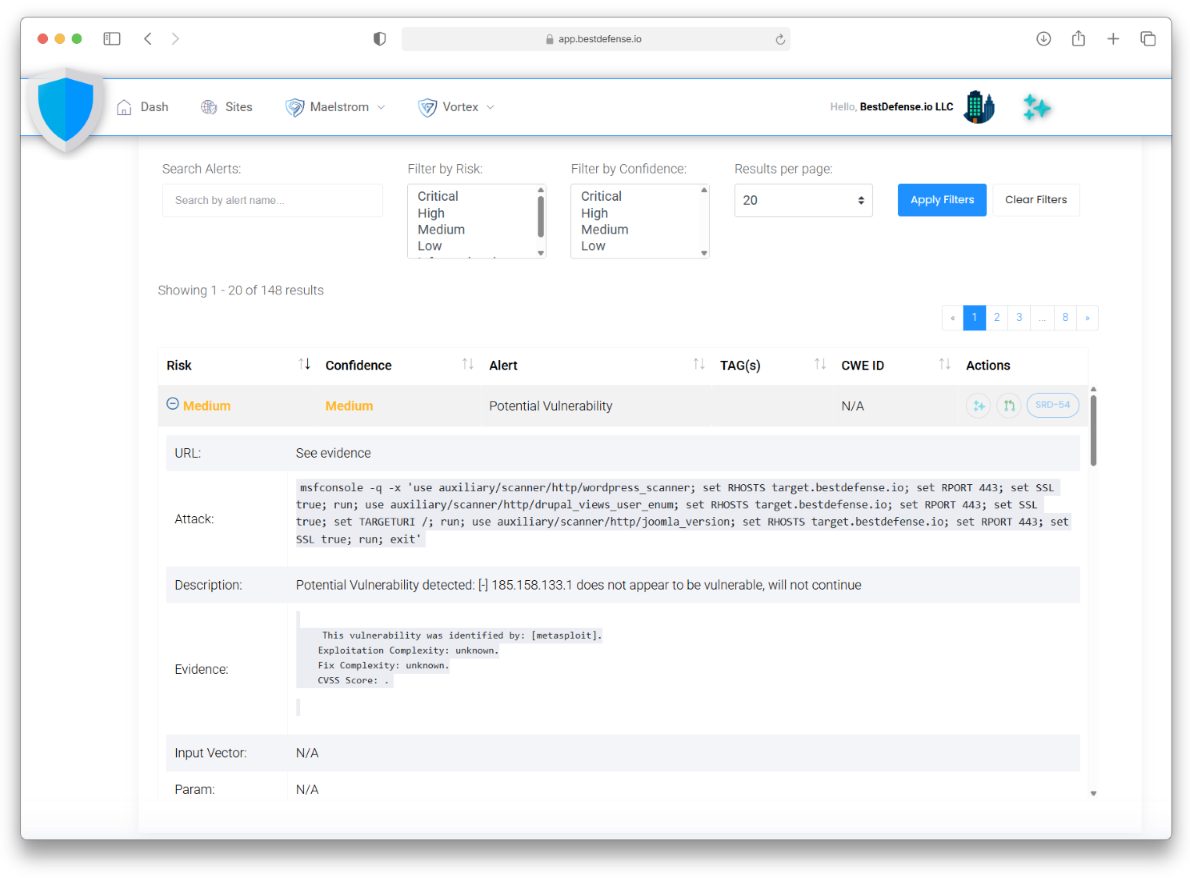This screenshot has height=878, width=1190.
Task: Click the alert details vertical scrollbar
Action: (x=1093, y=431)
